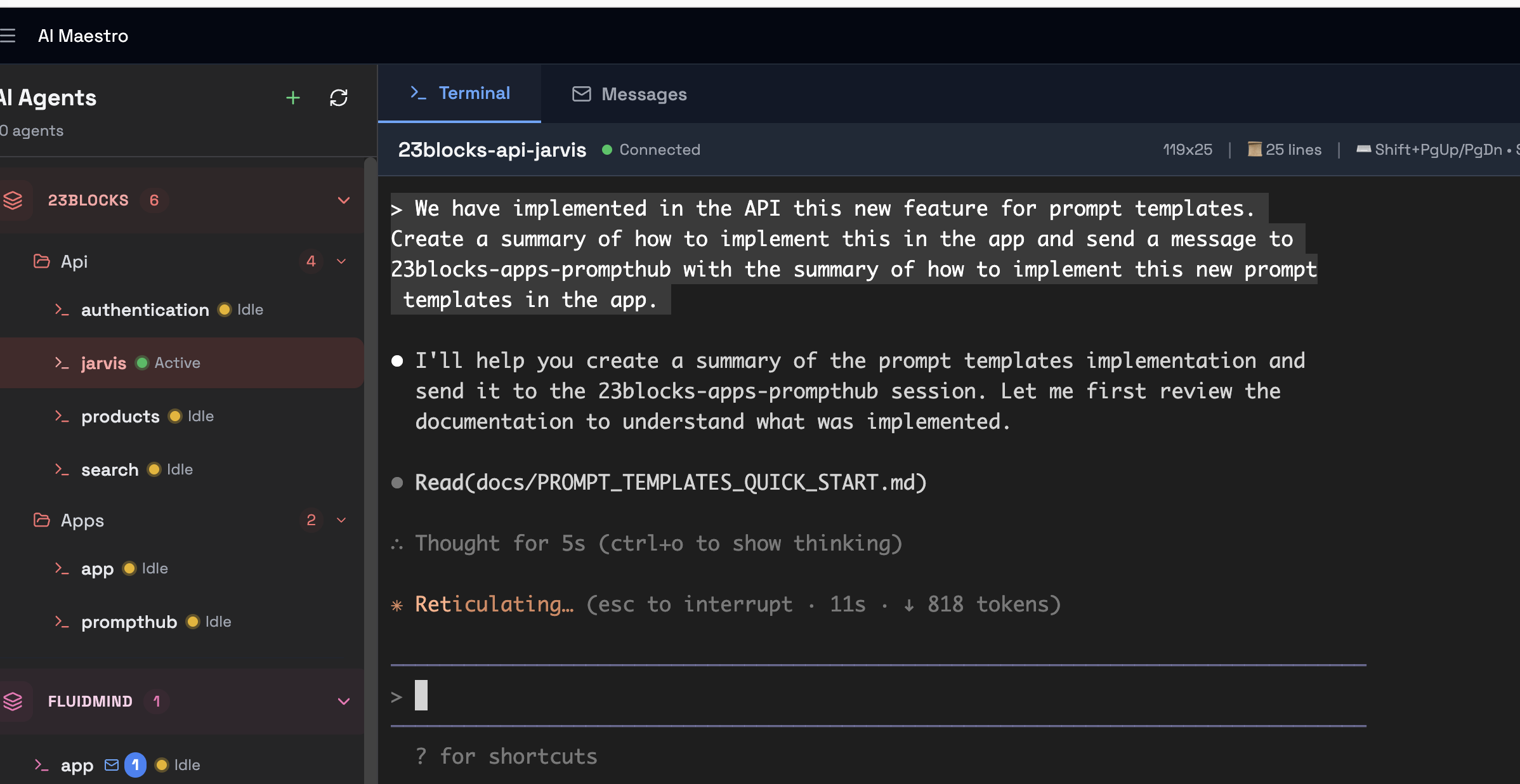Expand the FLUIDMIND section chevron
The width and height of the screenshot is (1520, 784).
coord(343,702)
